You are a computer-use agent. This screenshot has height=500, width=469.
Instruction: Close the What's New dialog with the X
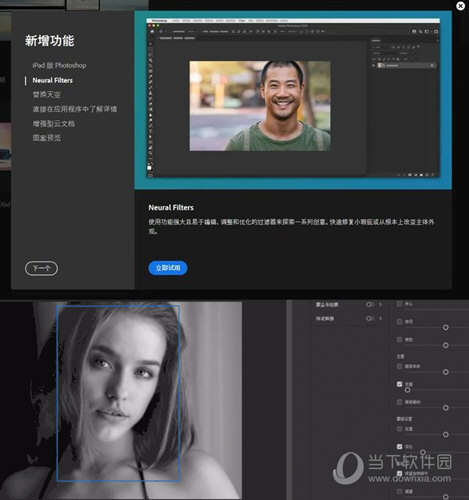(460, 6)
